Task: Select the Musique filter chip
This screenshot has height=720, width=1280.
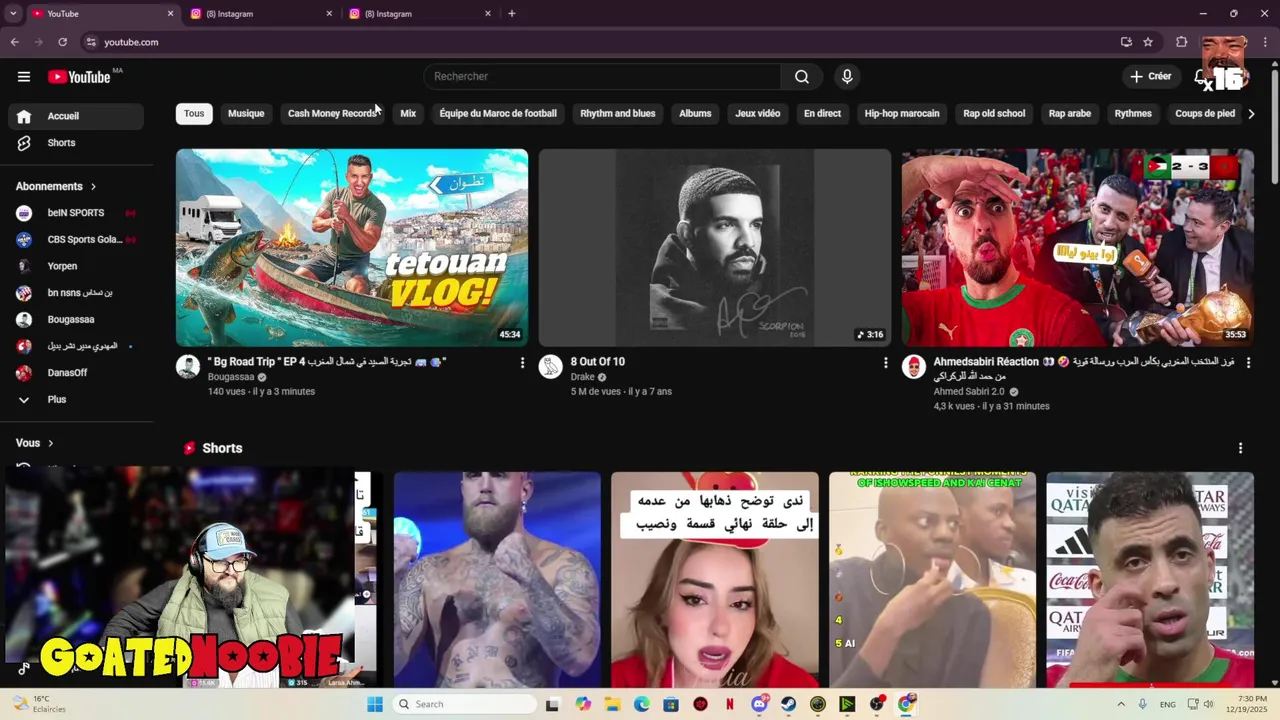Action: pyautogui.click(x=246, y=113)
